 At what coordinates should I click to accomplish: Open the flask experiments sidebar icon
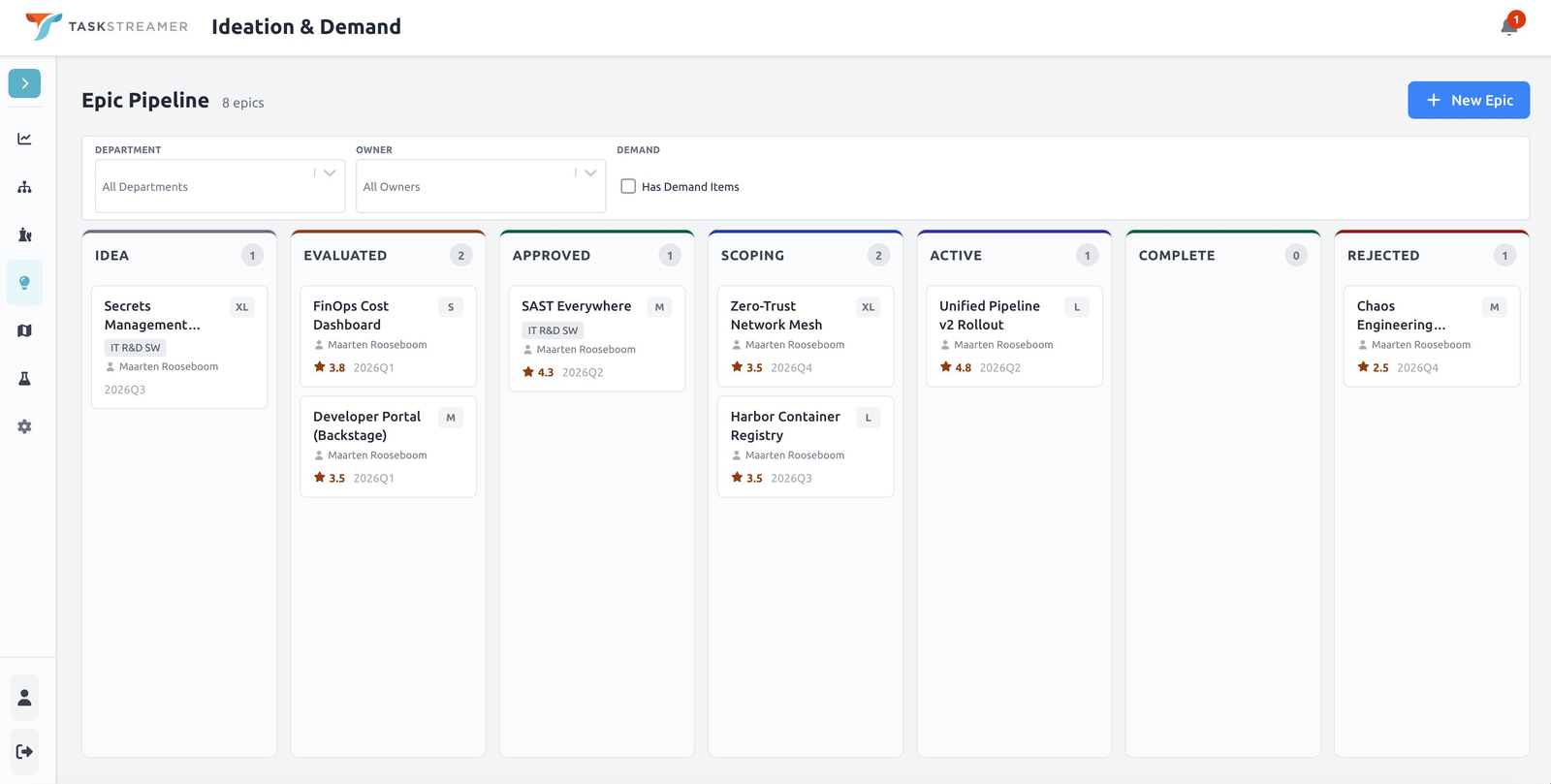tap(24, 379)
